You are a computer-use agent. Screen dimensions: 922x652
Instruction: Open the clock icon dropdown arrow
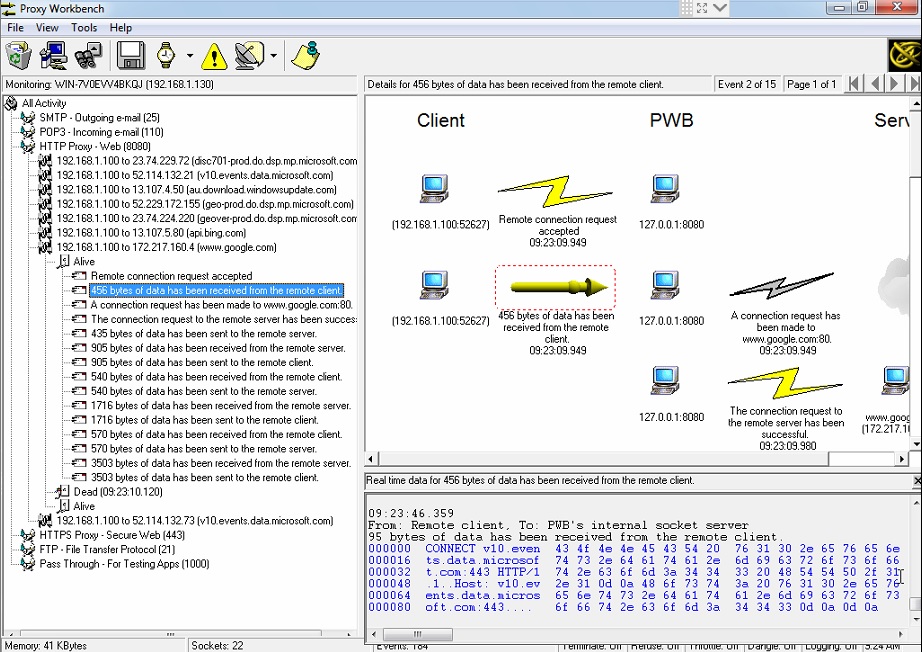[189, 55]
